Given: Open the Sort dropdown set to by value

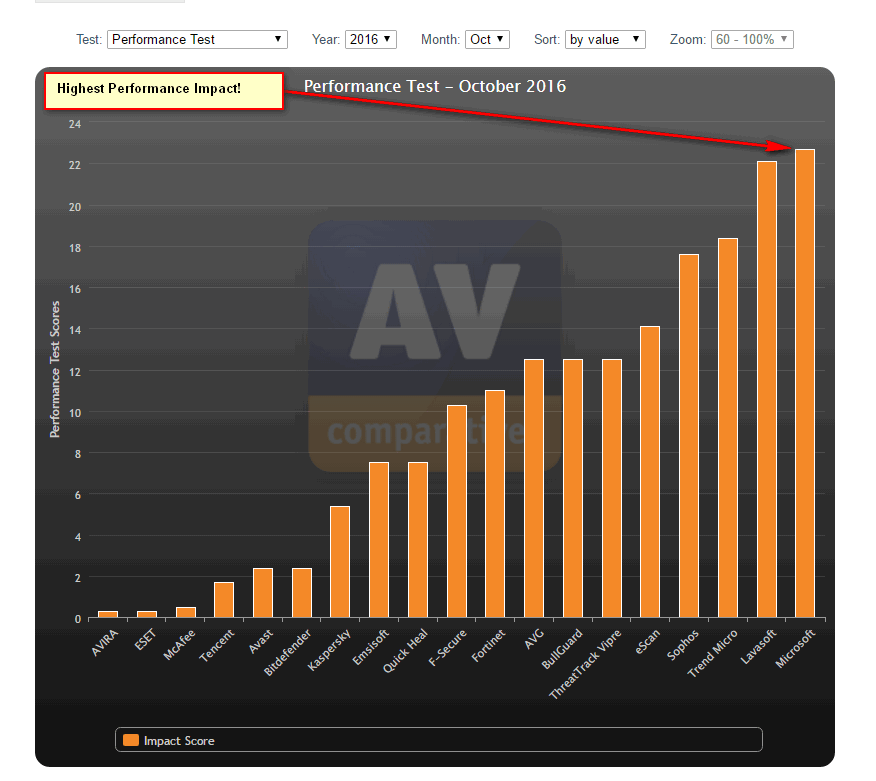Looking at the screenshot, I should pos(605,40).
